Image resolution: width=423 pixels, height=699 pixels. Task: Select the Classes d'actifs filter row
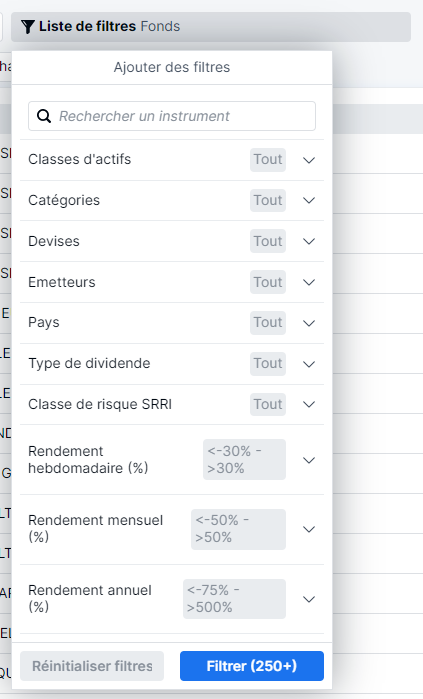172,160
